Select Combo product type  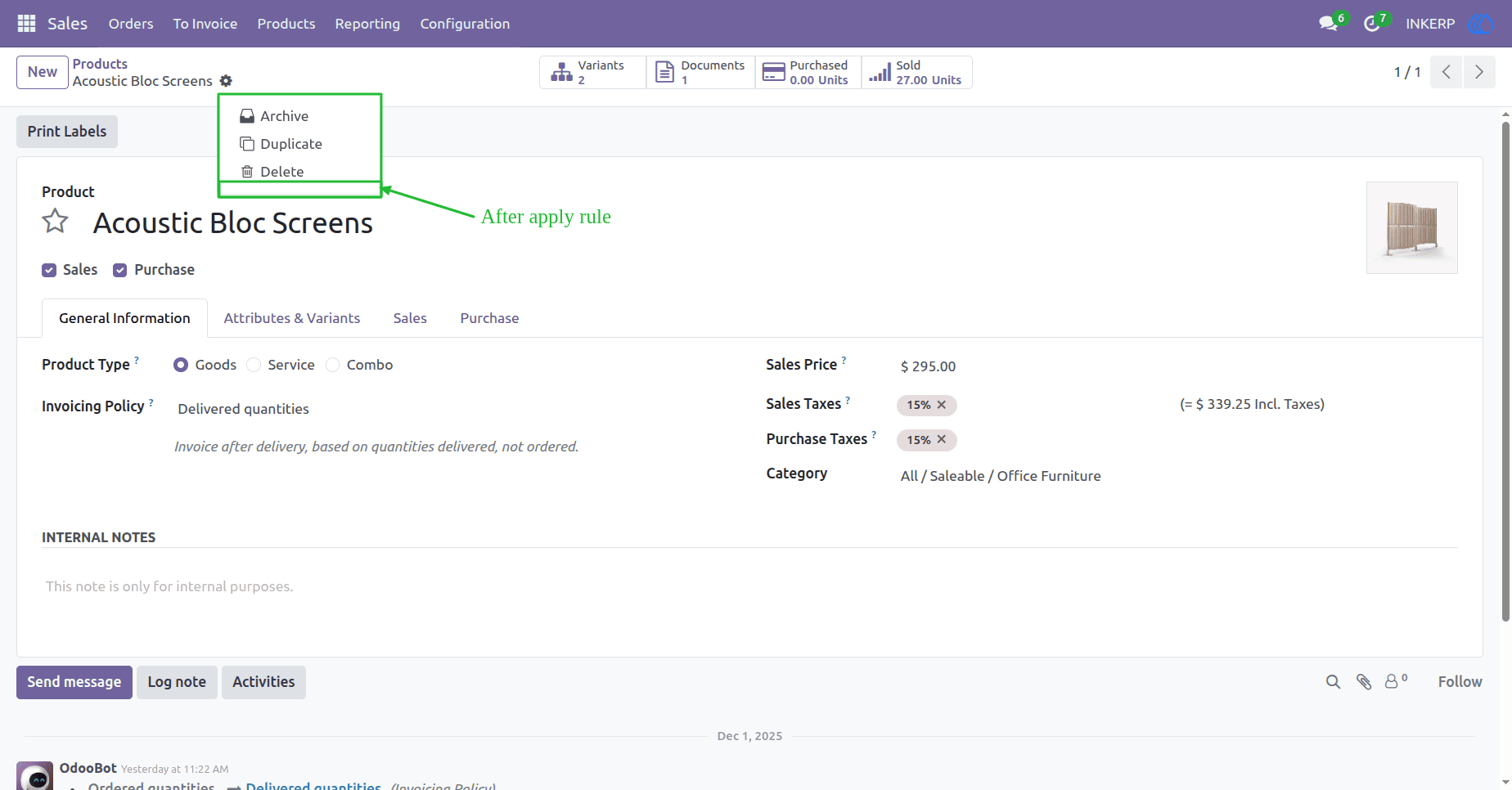point(332,365)
